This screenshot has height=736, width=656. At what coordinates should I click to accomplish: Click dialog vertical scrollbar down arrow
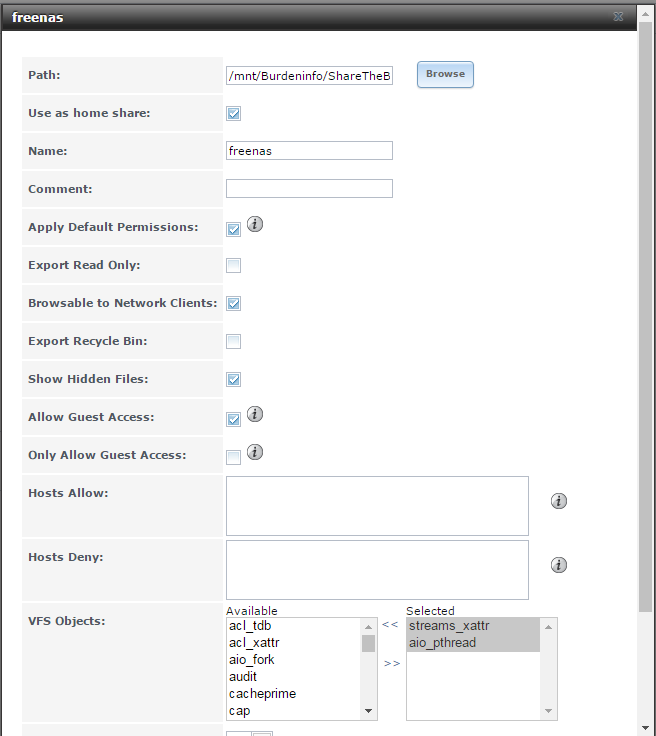(646, 728)
